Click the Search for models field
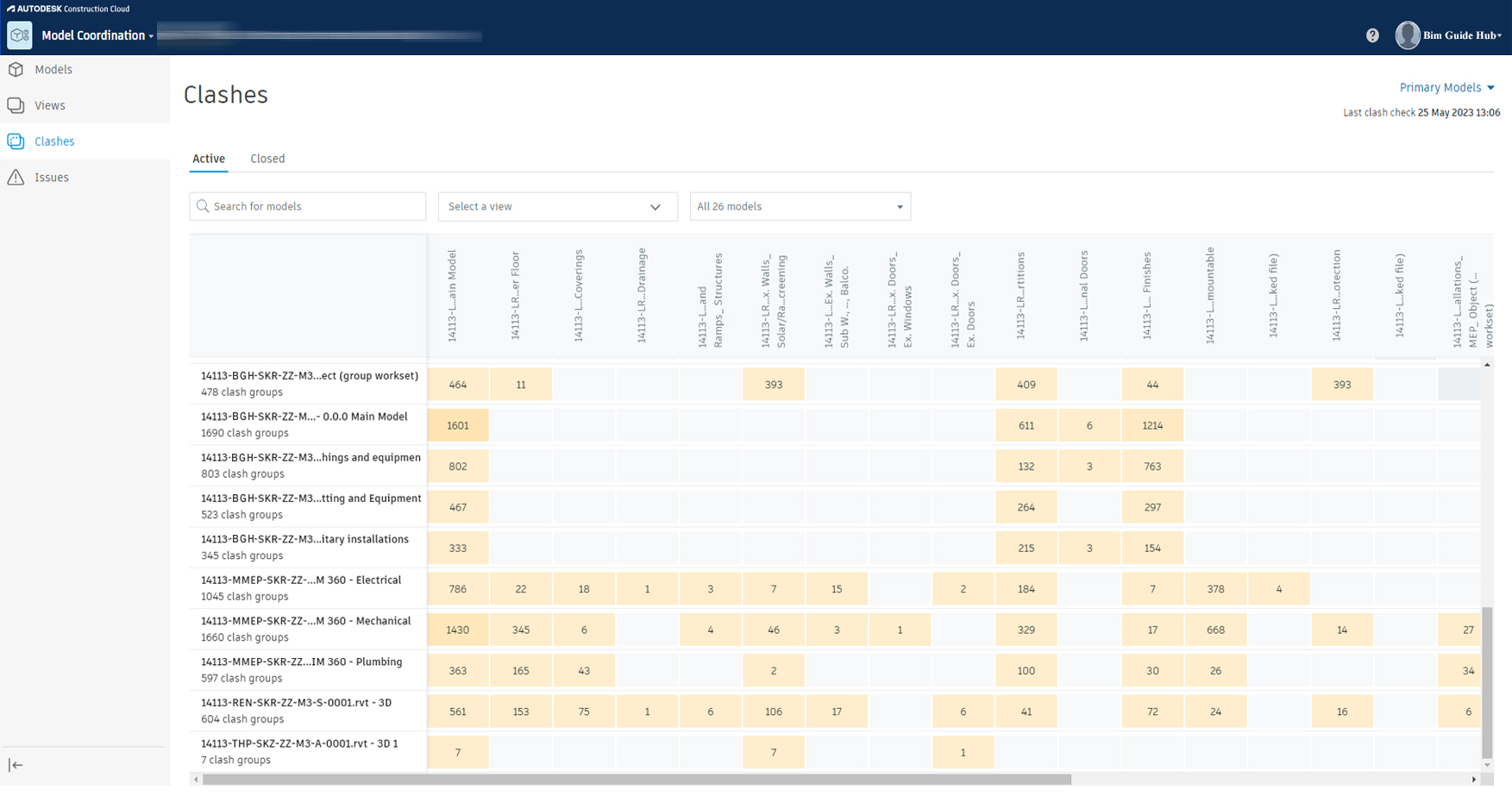 pyautogui.click(x=308, y=207)
